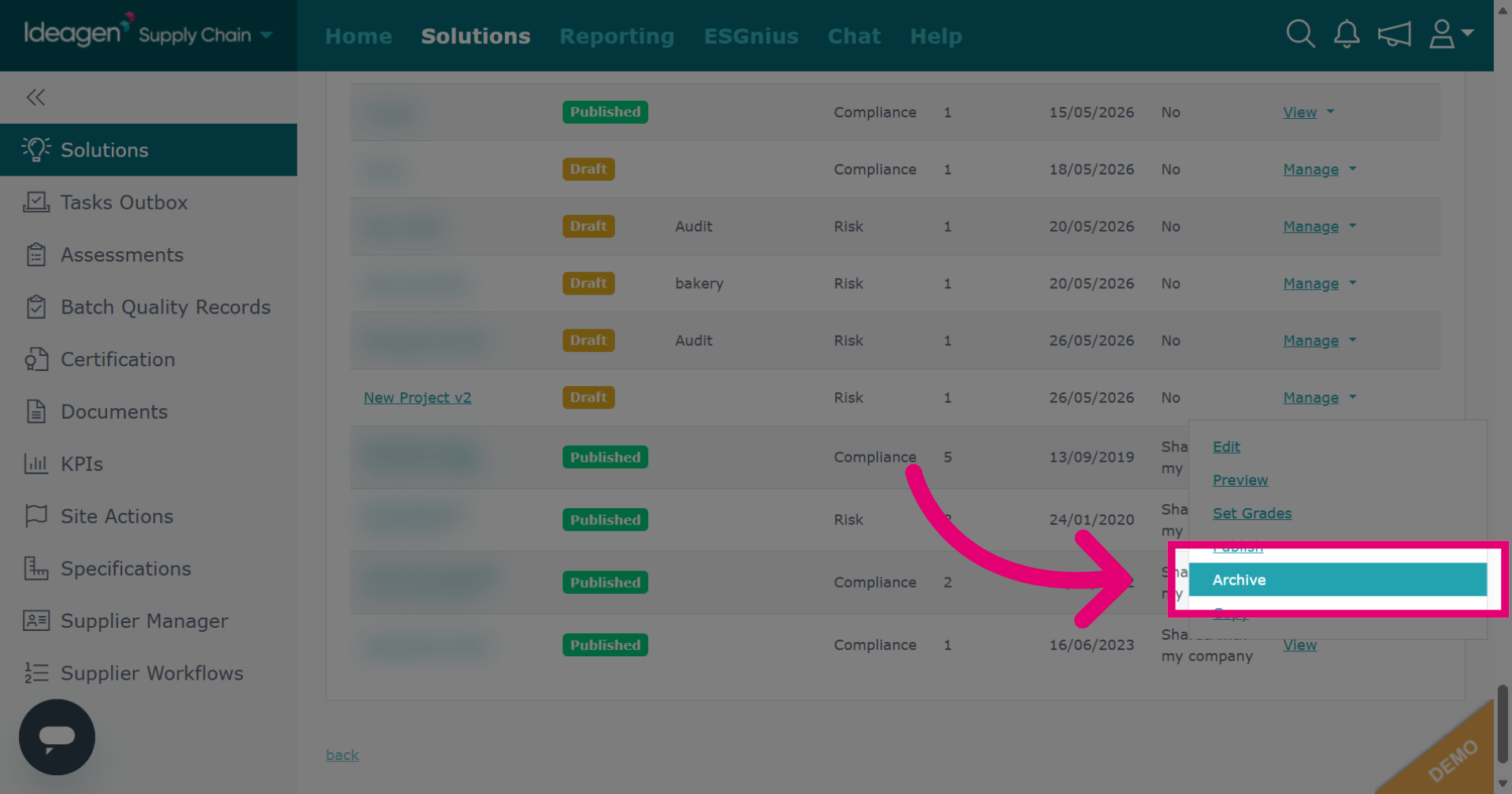
Task: Click View link for 16/06/2023 row
Action: (1299, 645)
